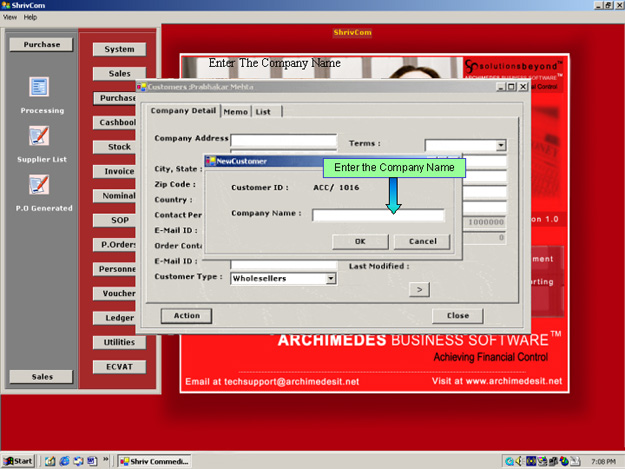The height and width of the screenshot is (469, 625).
Task: Open the Utilities module button
Action: click(119, 342)
